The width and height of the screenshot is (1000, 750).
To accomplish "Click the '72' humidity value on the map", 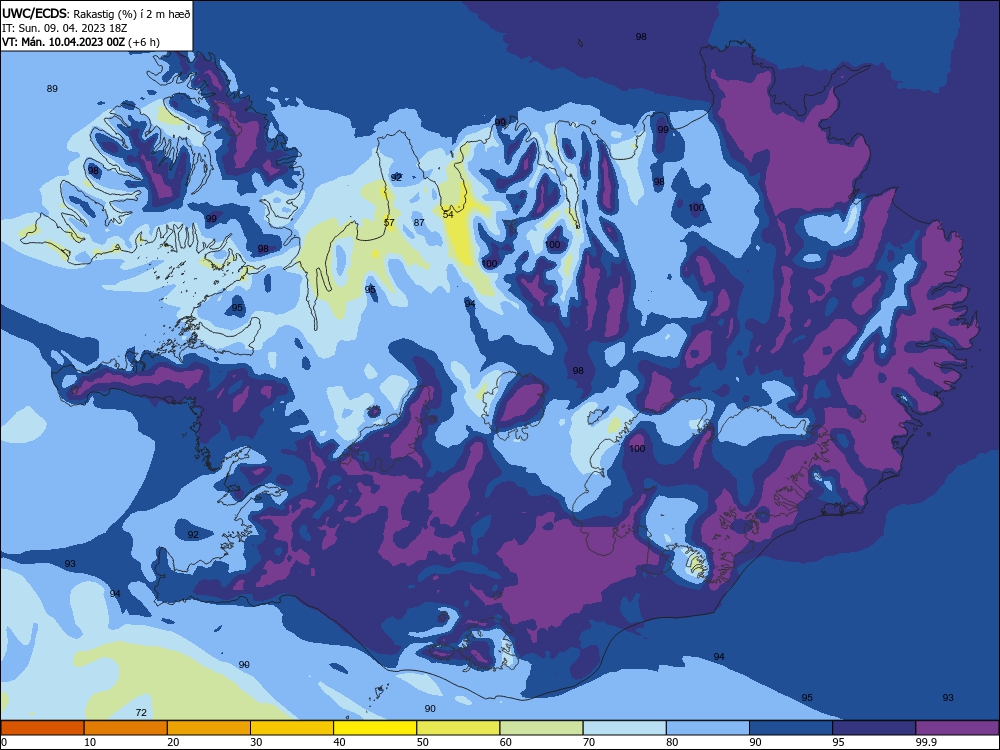I will tap(141, 712).
